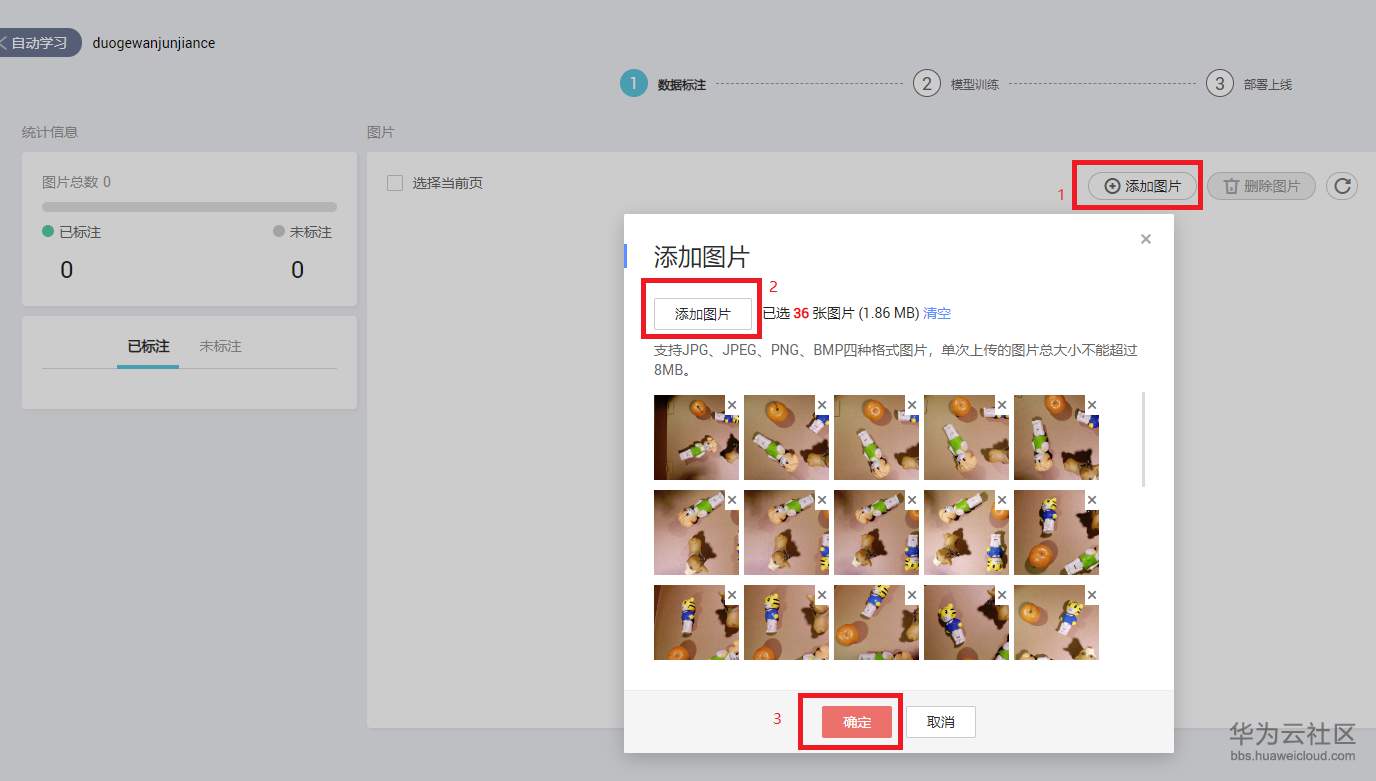Switch to the 未标注 tab
1376x781 pixels.
tap(221, 346)
